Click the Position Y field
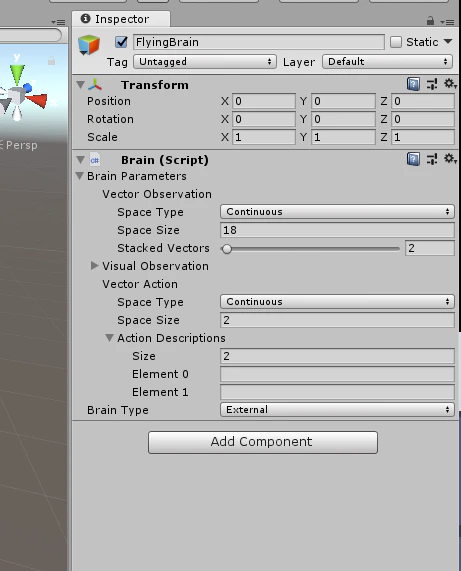461x571 pixels. point(343,101)
